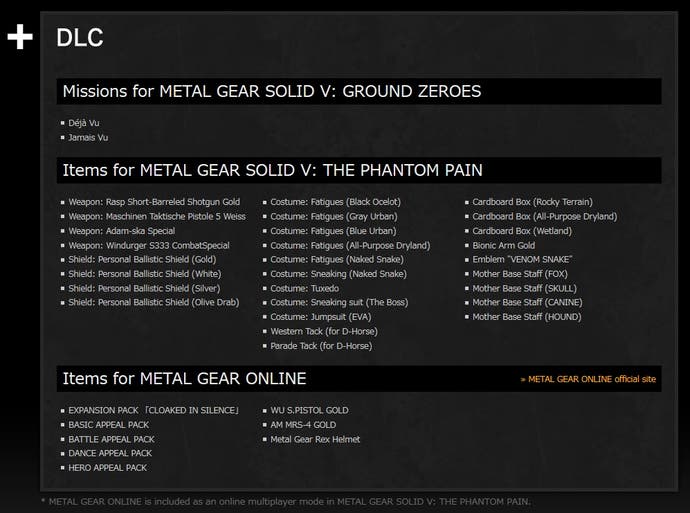Select Costume: Fatigues (Black Ocelot)
Viewport: 690px width, 513px height.
[x=335, y=202]
